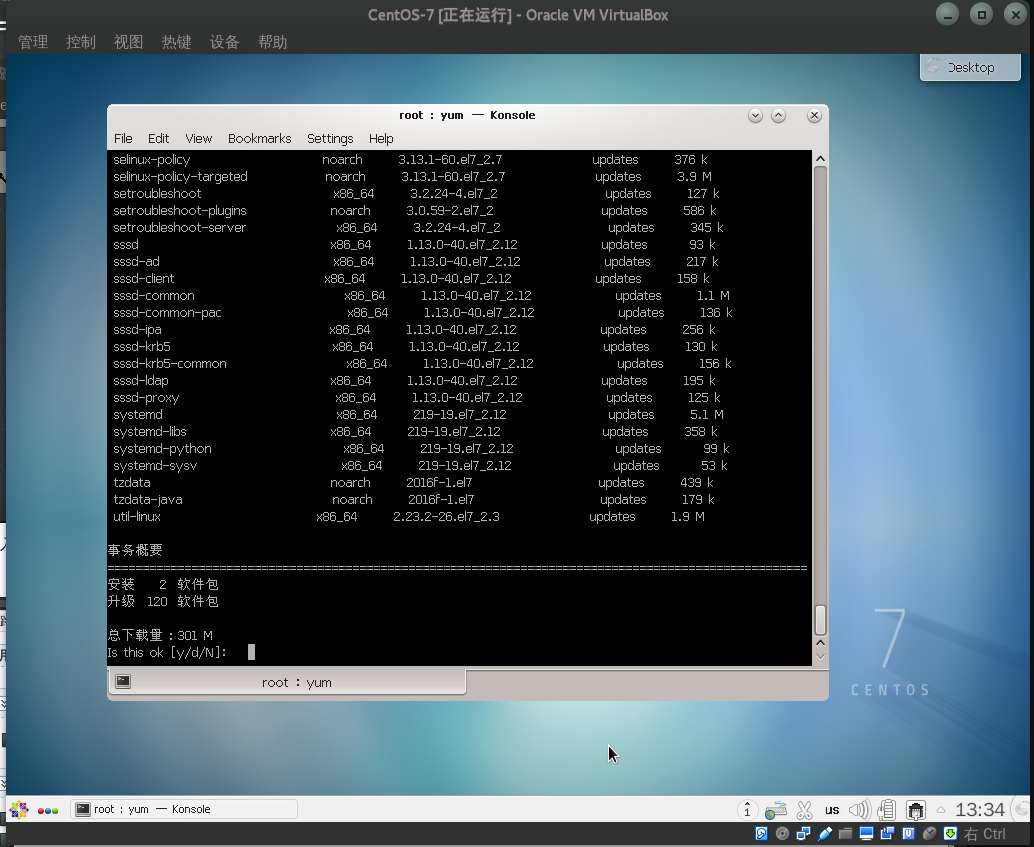Viewport: 1034px width, 847px height.
Task: Click the Desktop toolbox button
Action: point(970,67)
